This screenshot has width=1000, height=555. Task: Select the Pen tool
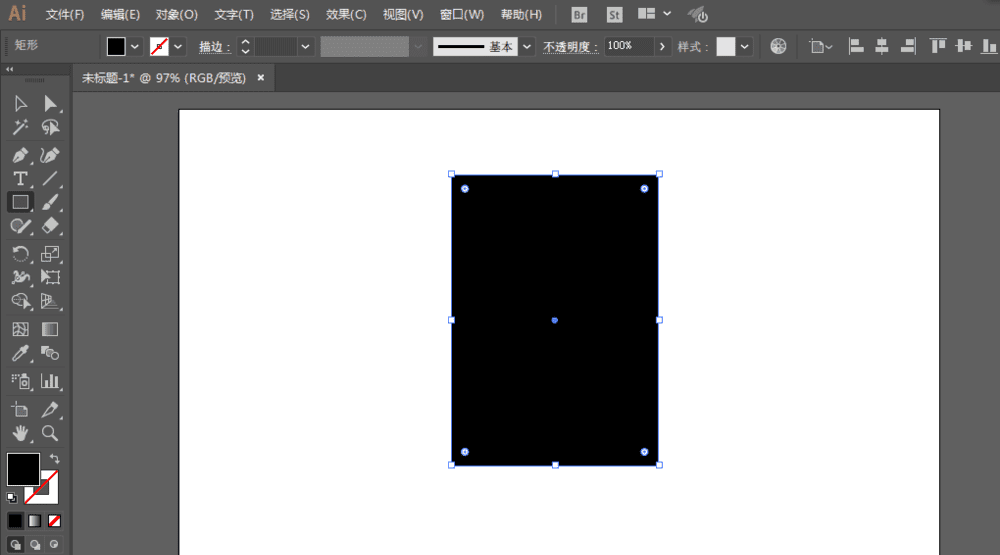[x=20, y=155]
